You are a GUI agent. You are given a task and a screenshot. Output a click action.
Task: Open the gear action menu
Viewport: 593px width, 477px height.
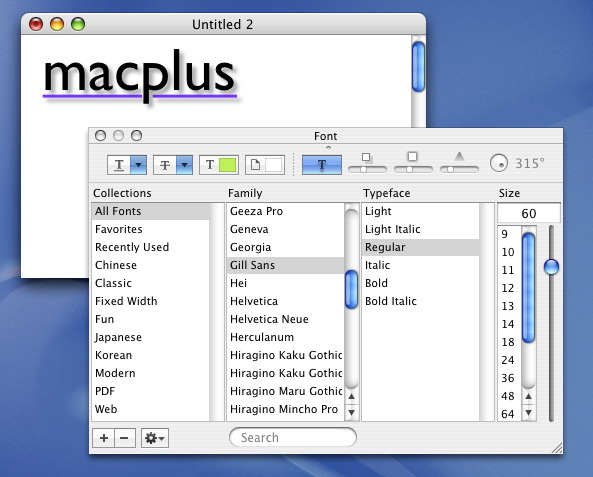pos(155,438)
